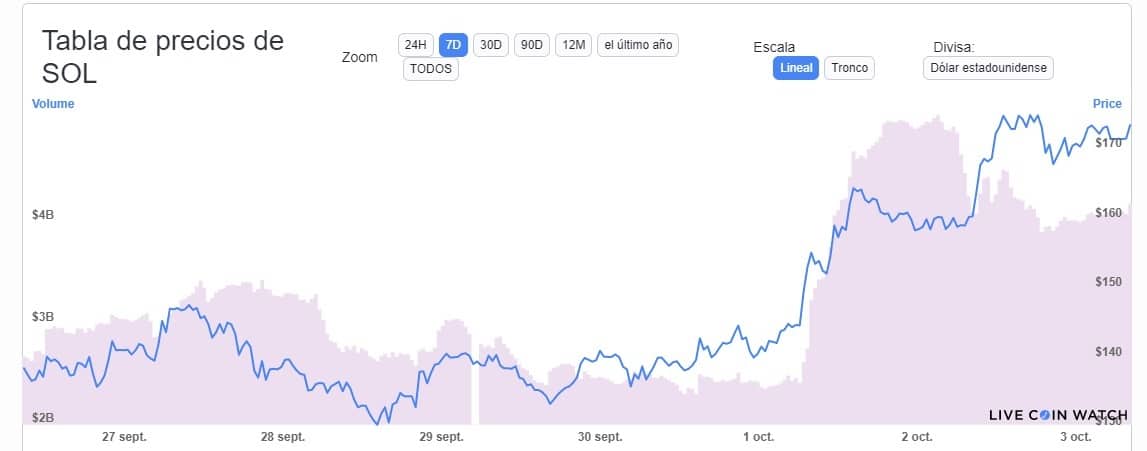Click the 29 sept. date marker

pos(441,437)
